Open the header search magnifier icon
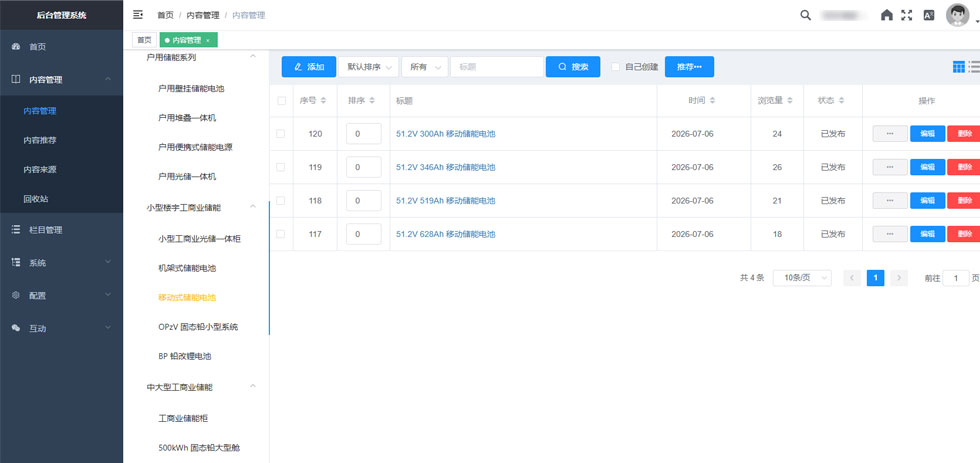Screen dimensions: 980x463 [806, 15]
